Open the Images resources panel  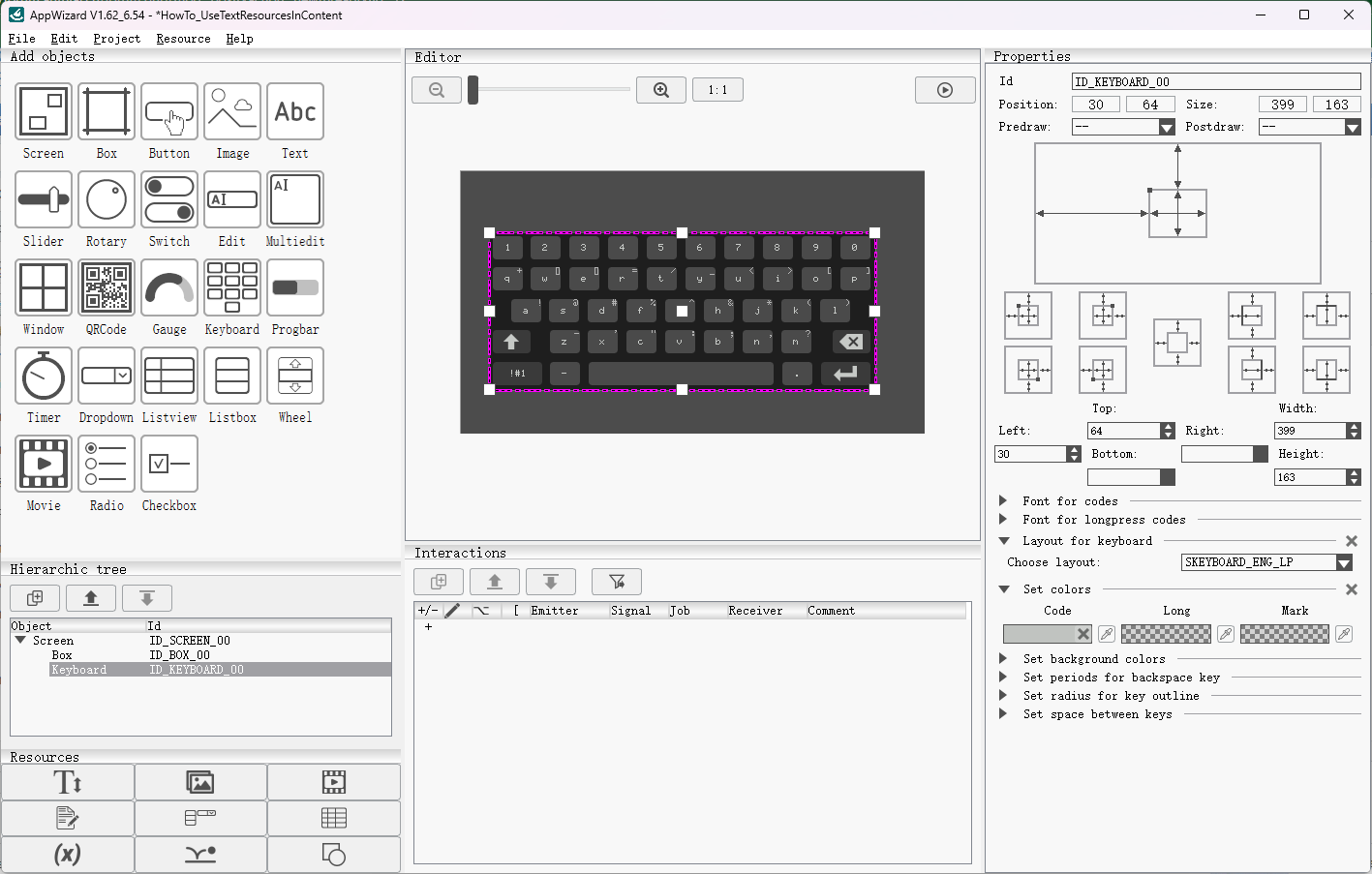pyautogui.click(x=200, y=781)
